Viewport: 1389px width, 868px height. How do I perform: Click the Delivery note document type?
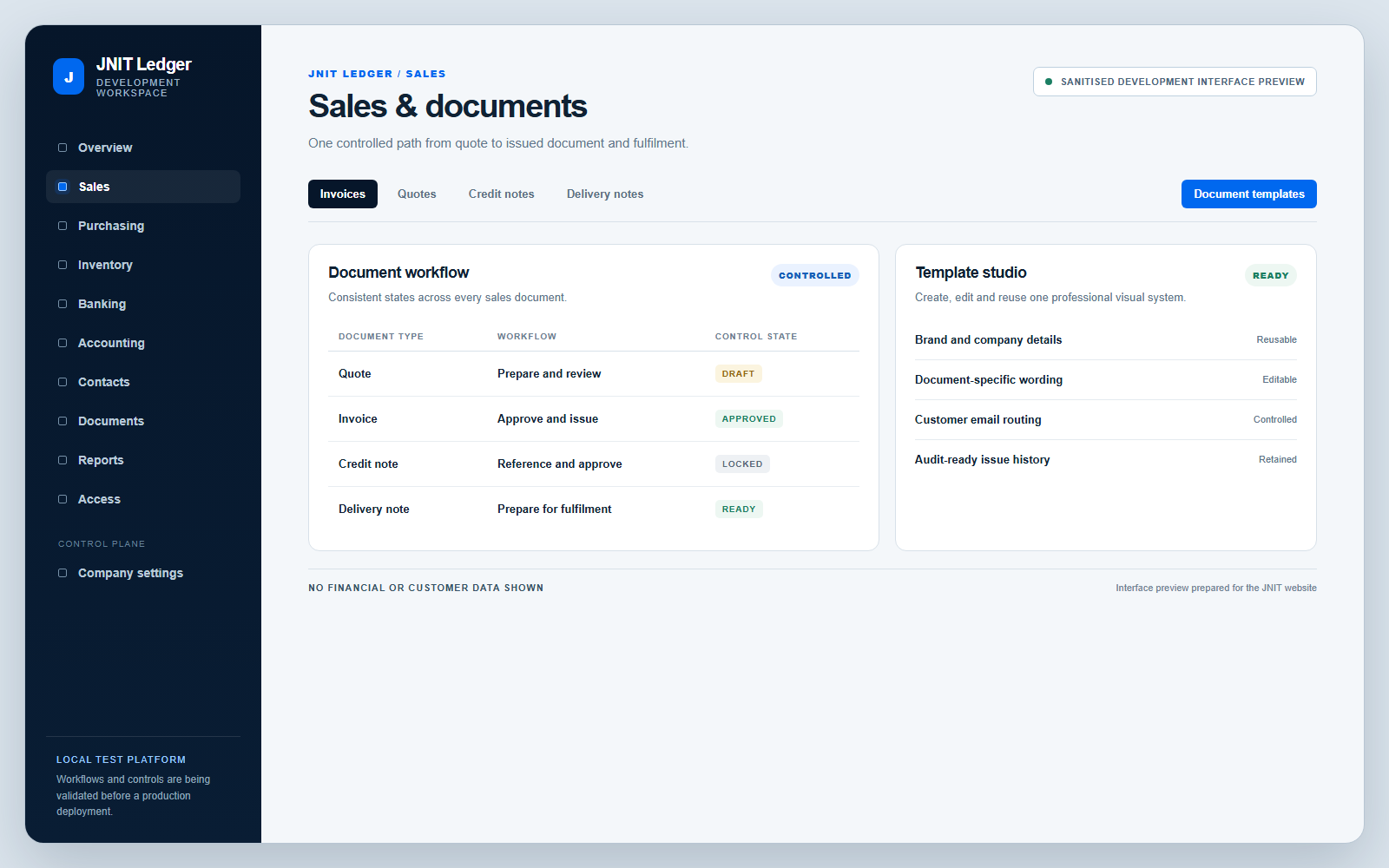373,509
